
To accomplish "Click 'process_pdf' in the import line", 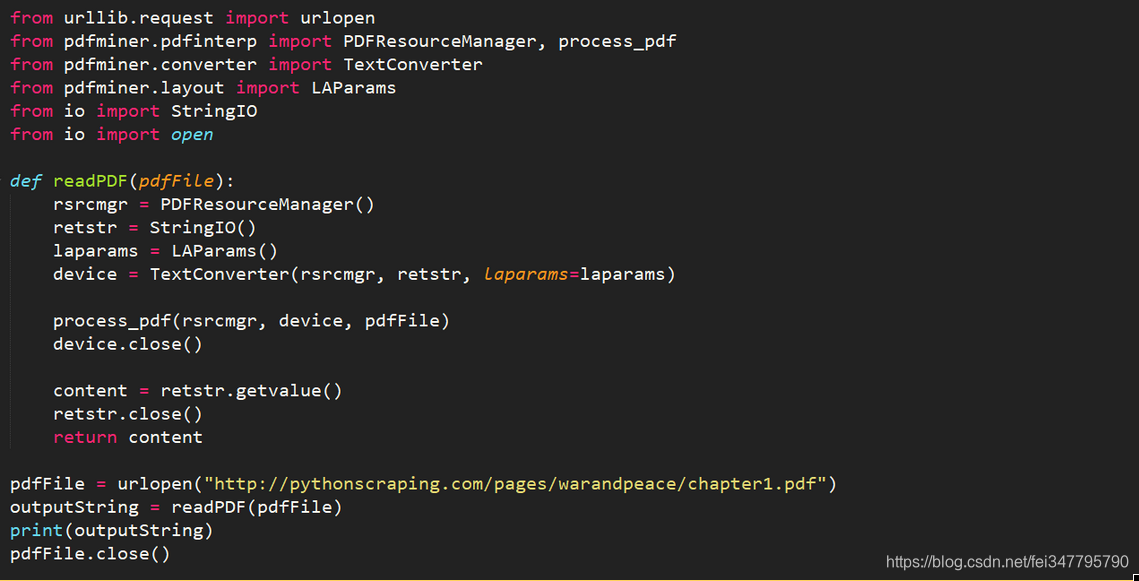I will point(617,41).
